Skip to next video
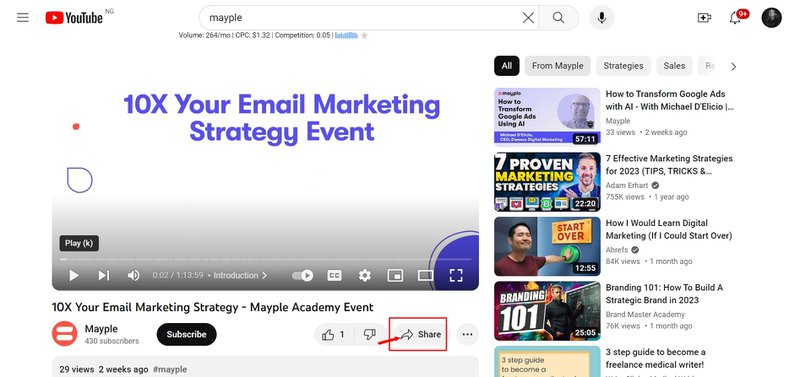 coord(104,275)
